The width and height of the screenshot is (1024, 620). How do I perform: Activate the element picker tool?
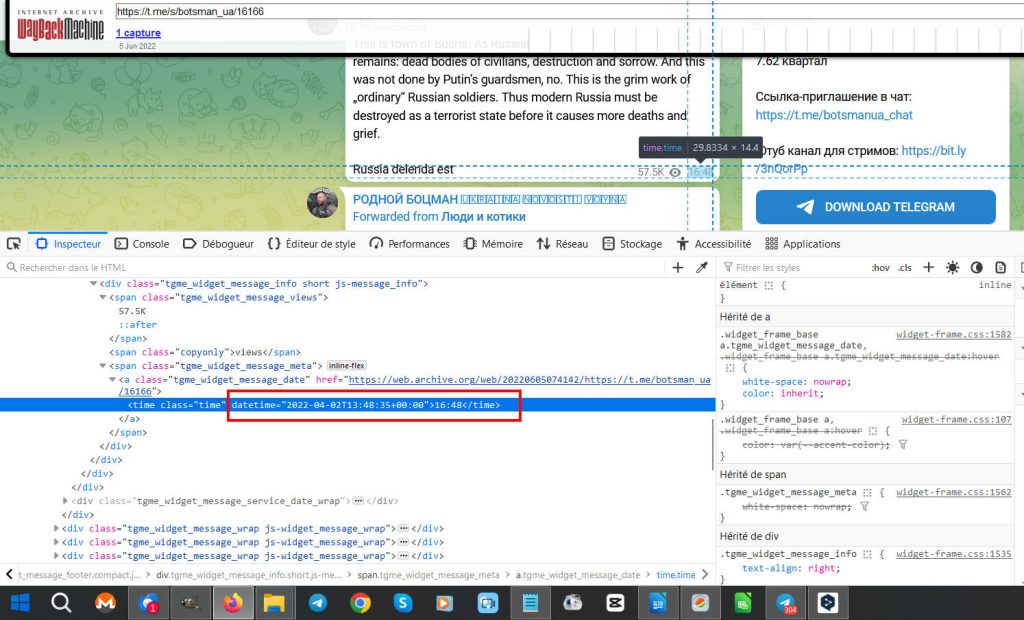(x=14, y=244)
